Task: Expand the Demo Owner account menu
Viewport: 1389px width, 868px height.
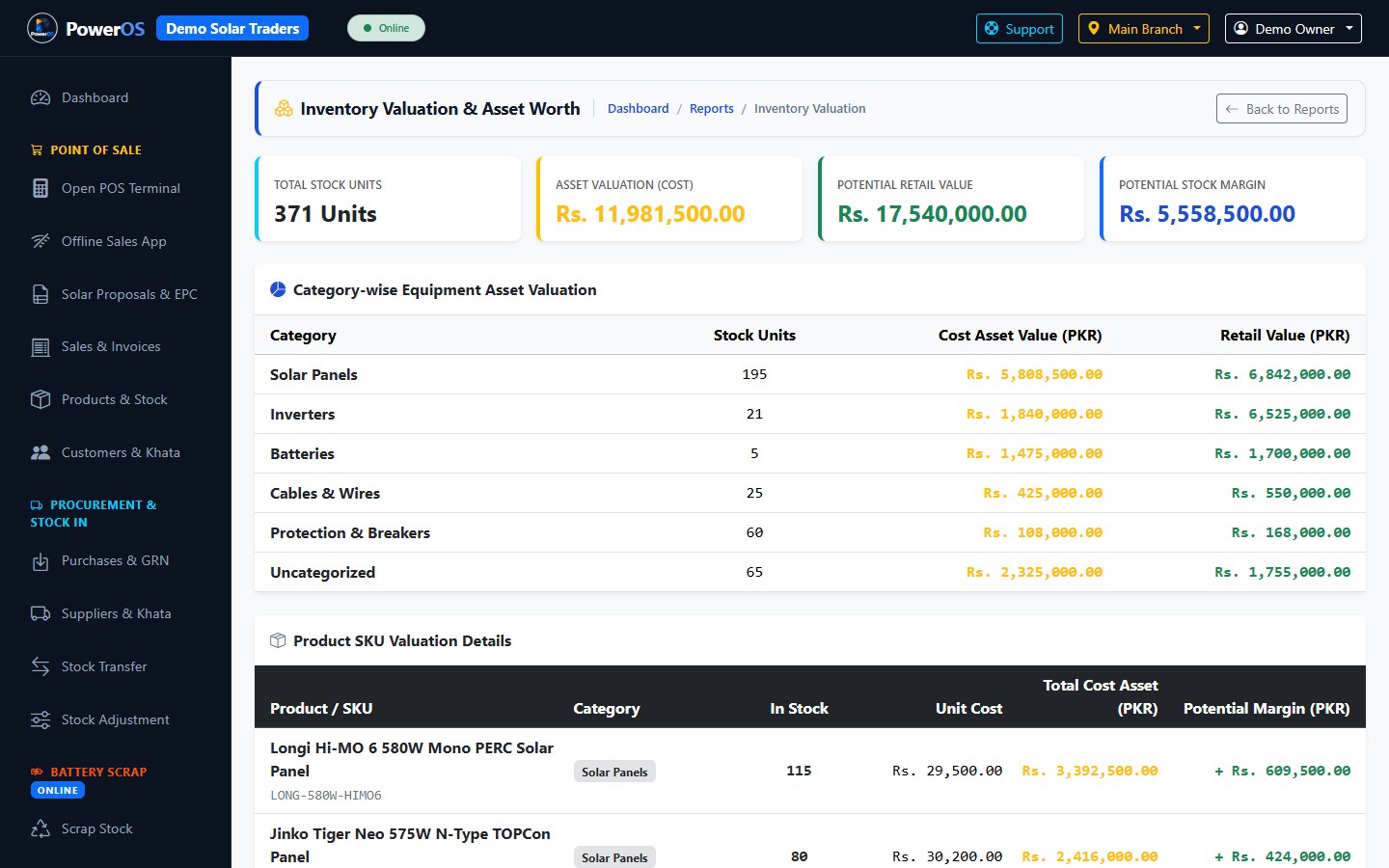Action: coord(1293,29)
